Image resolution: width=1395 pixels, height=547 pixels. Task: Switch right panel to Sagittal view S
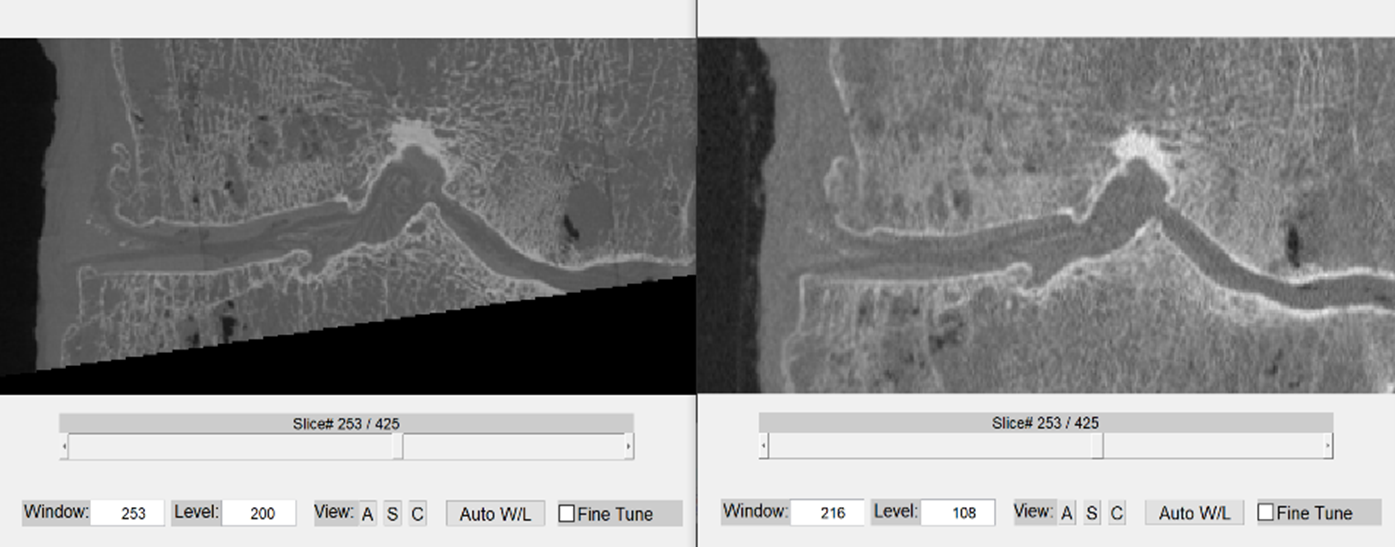(x=1092, y=513)
